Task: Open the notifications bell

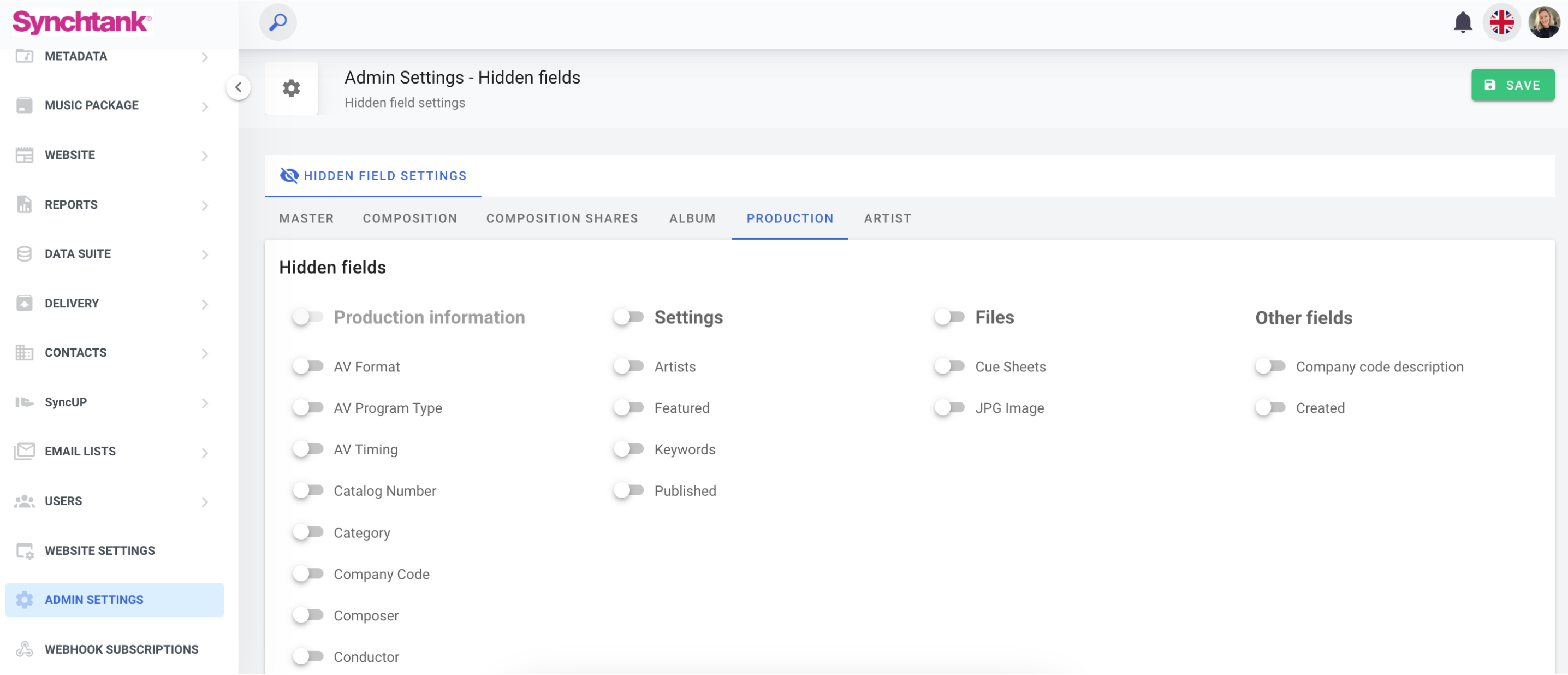Action: pyautogui.click(x=1462, y=22)
